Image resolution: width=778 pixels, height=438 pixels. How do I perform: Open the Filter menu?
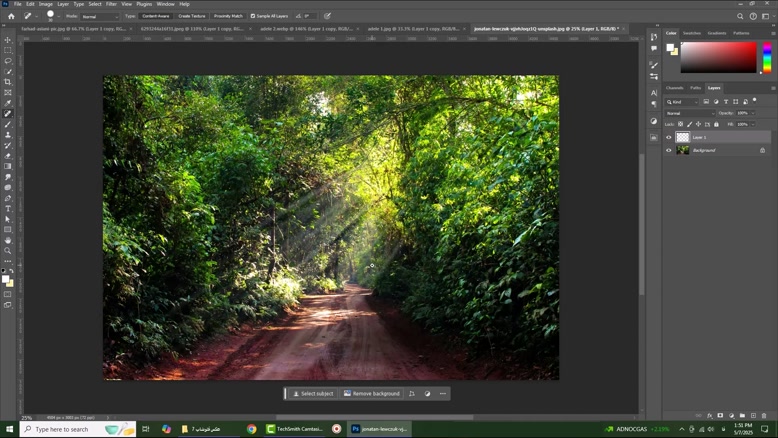(111, 4)
